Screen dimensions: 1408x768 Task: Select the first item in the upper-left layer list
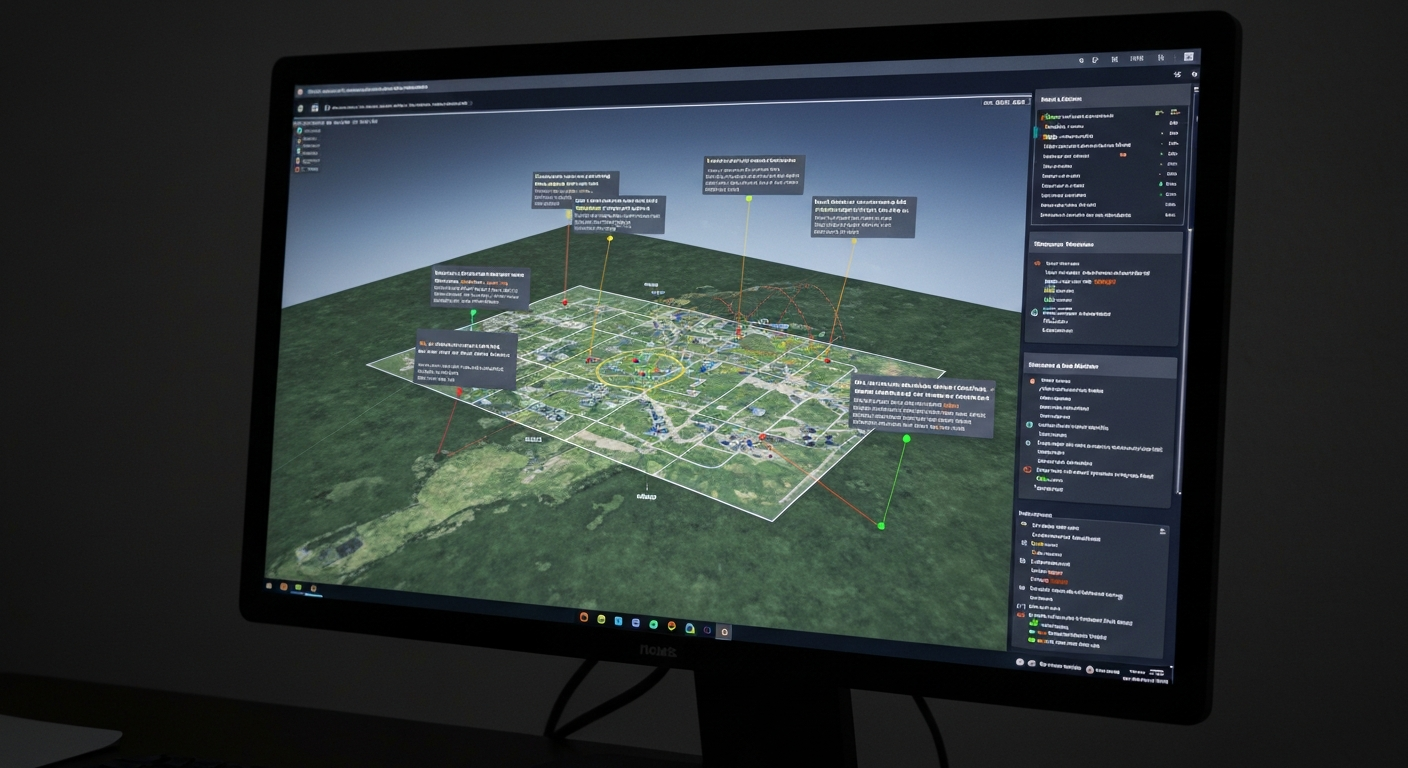[312, 131]
